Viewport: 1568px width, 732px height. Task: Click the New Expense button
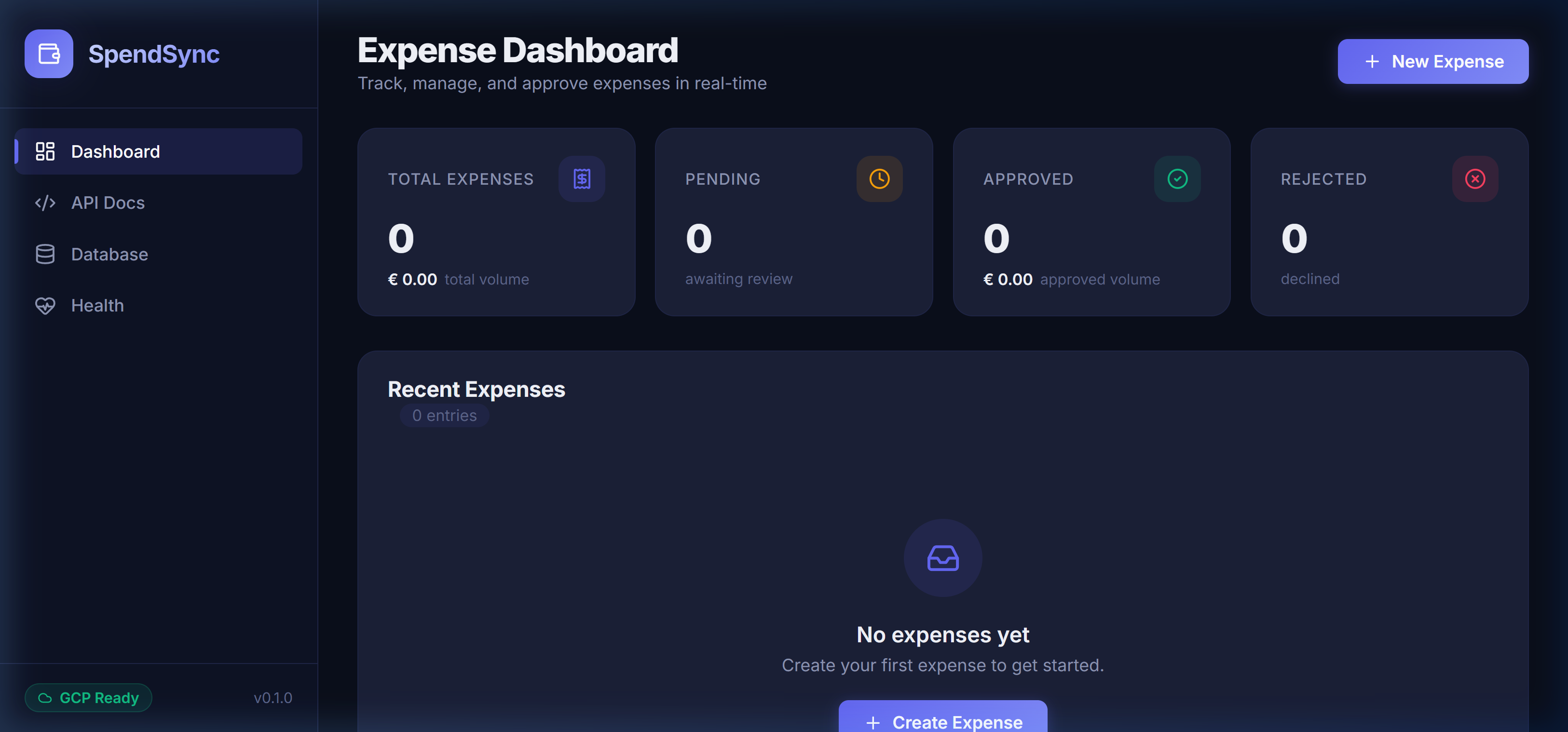click(x=1432, y=61)
